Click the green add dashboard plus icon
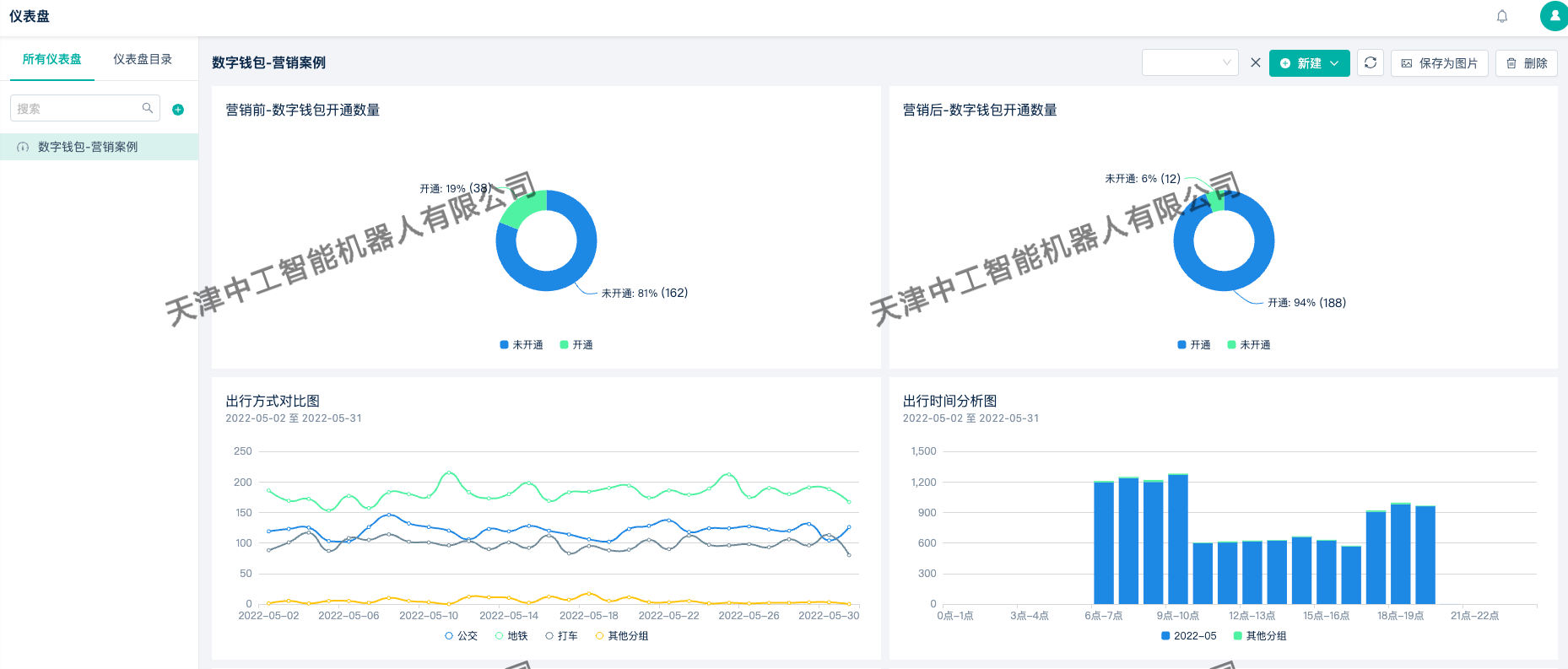 178,110
